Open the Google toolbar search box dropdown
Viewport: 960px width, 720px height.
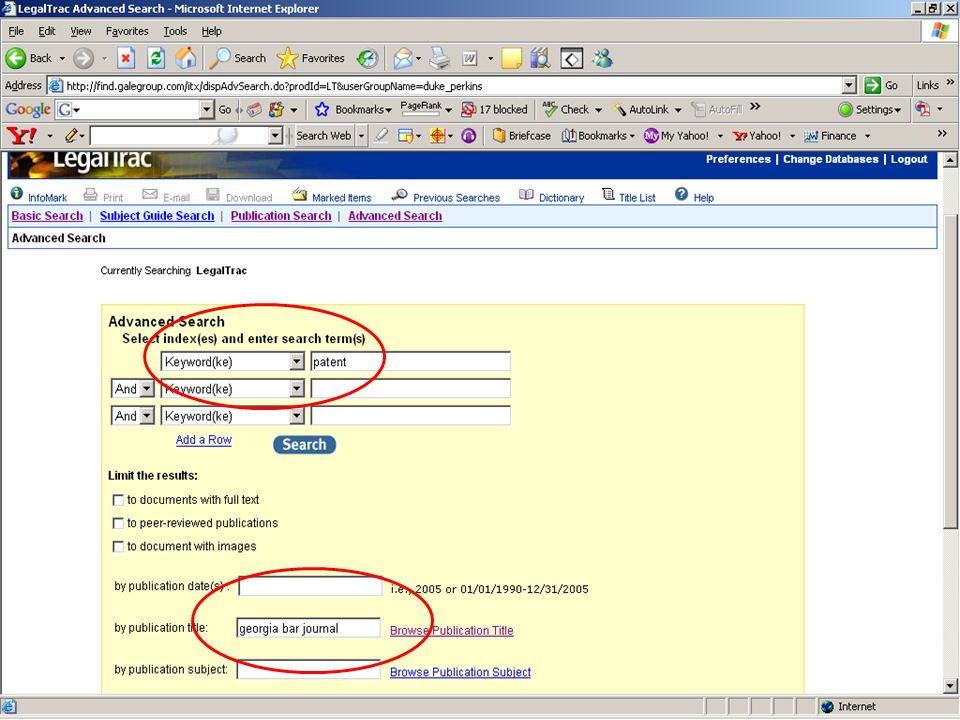coord(206,109)
